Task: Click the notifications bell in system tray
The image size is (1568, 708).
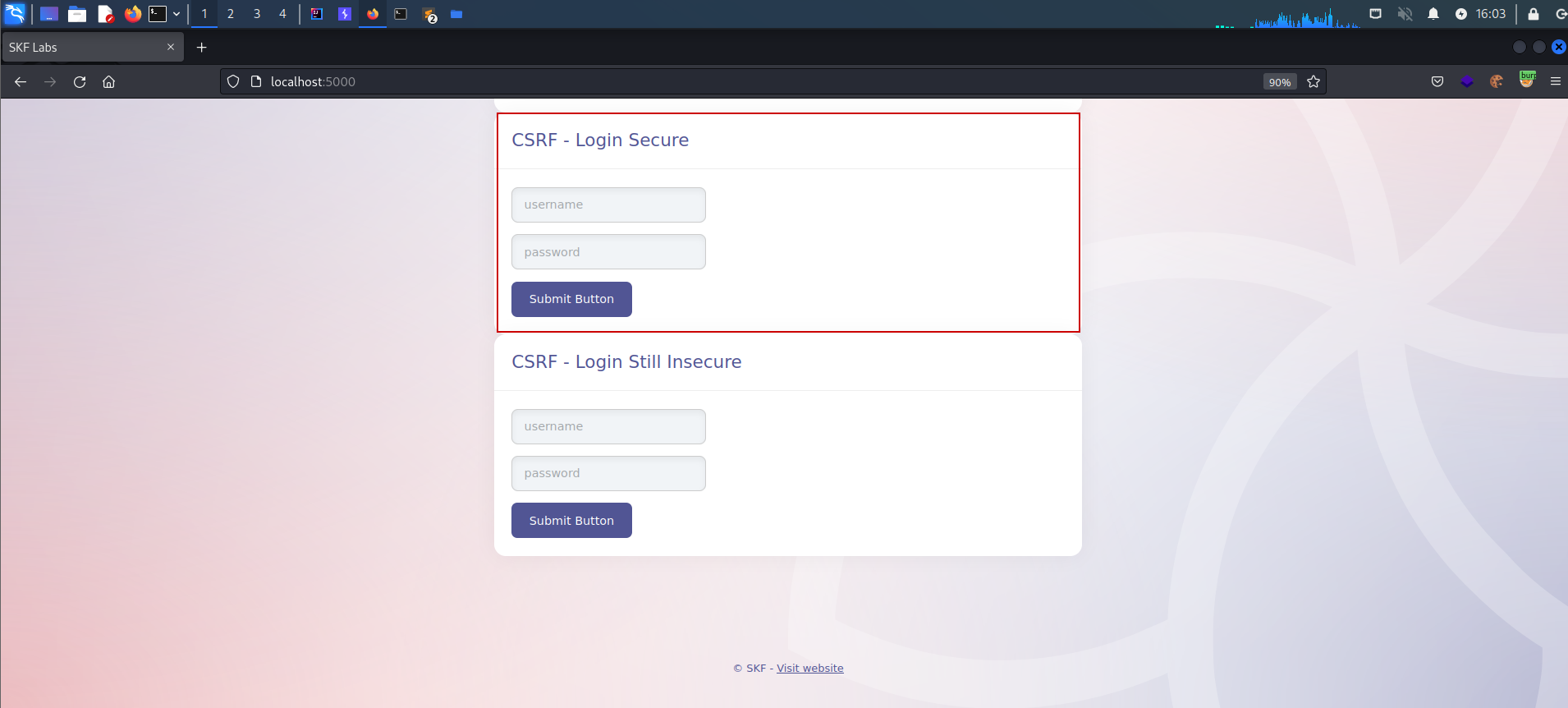Action: [1433, 14]
